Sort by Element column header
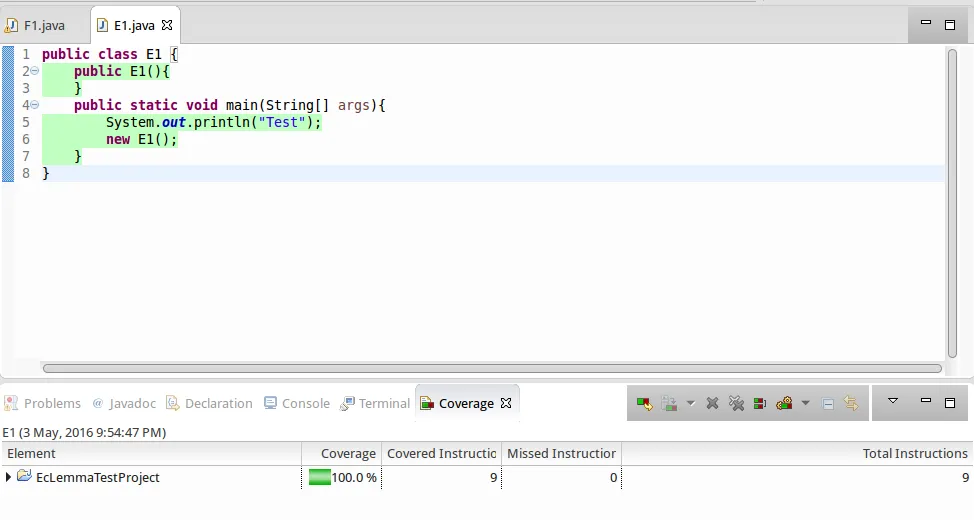The image size is (974, 520). tap(152, 454)
